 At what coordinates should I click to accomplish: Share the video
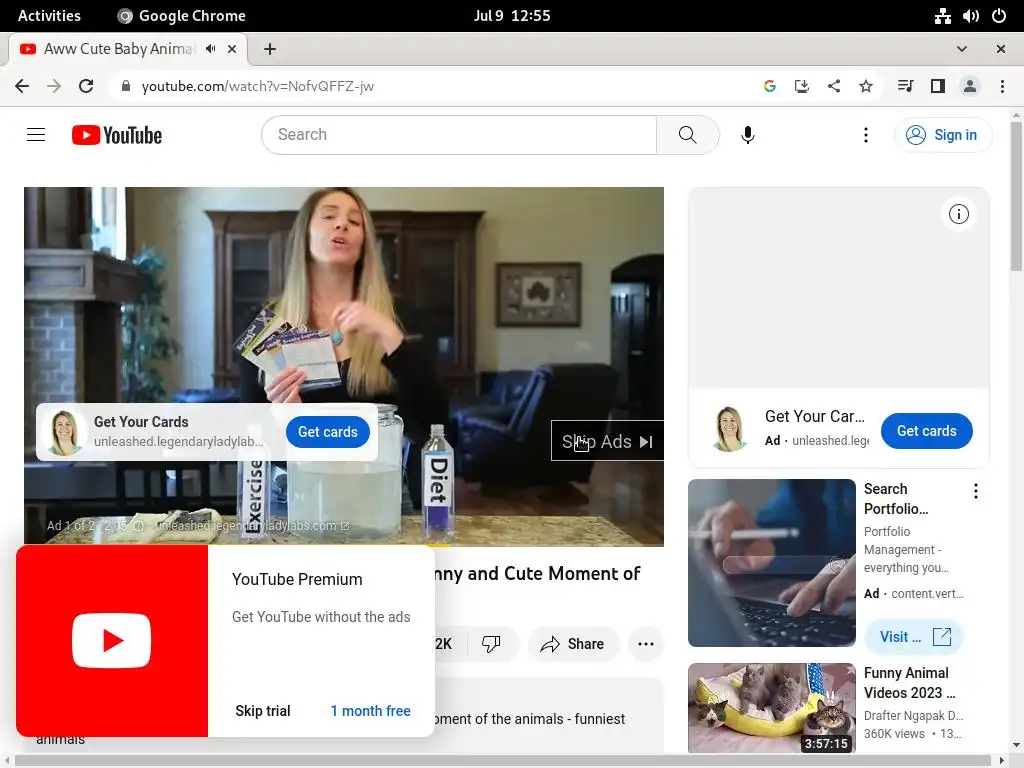point(572,644)
